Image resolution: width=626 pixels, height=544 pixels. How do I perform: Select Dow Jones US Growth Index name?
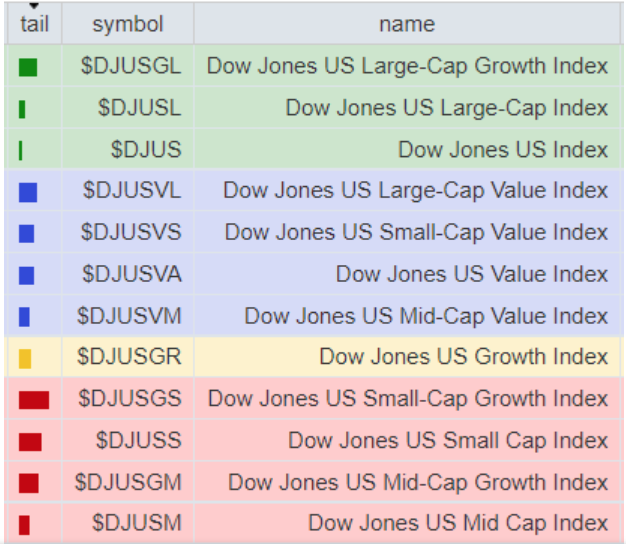coord(463,357)
